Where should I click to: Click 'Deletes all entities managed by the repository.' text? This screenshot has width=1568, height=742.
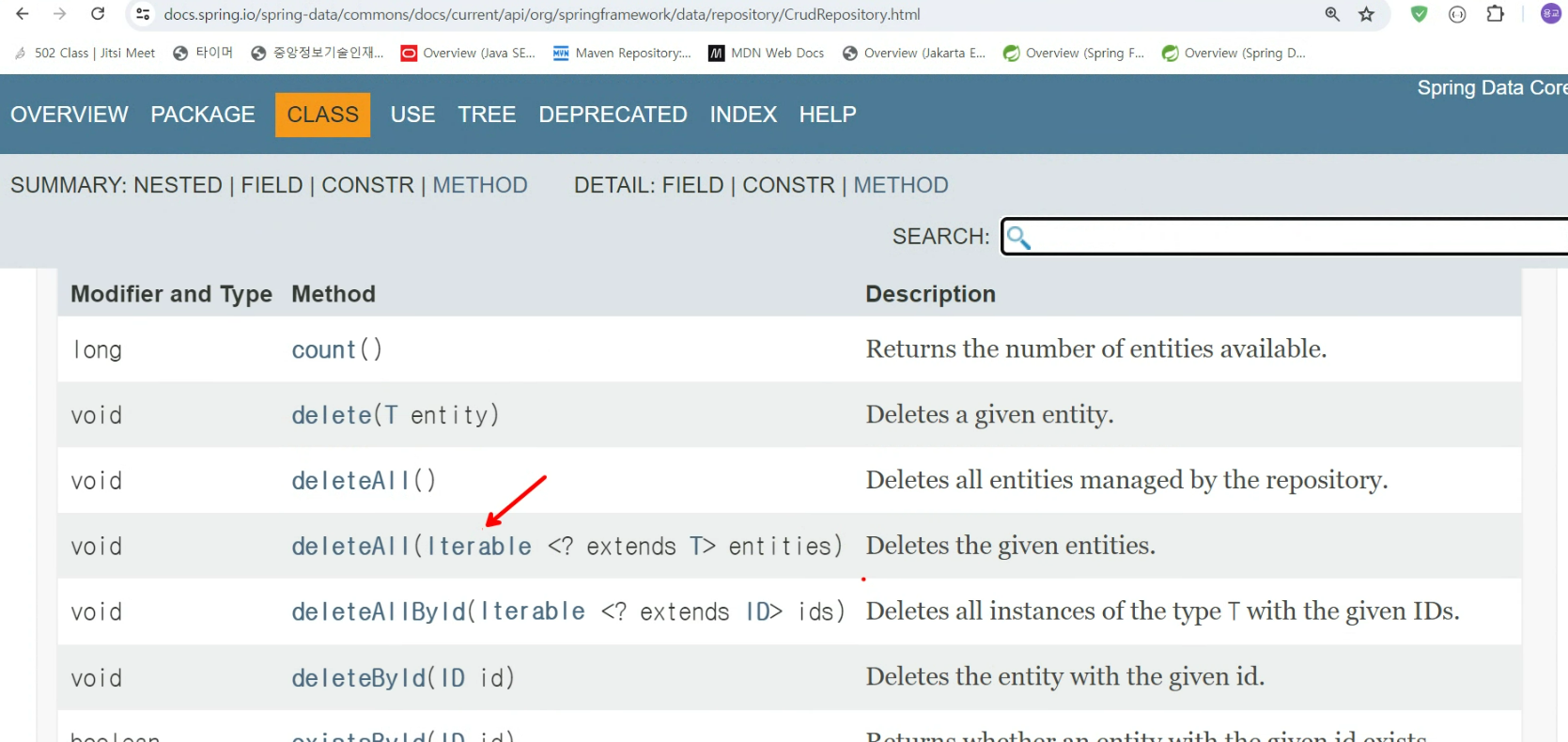[1126, 481]
